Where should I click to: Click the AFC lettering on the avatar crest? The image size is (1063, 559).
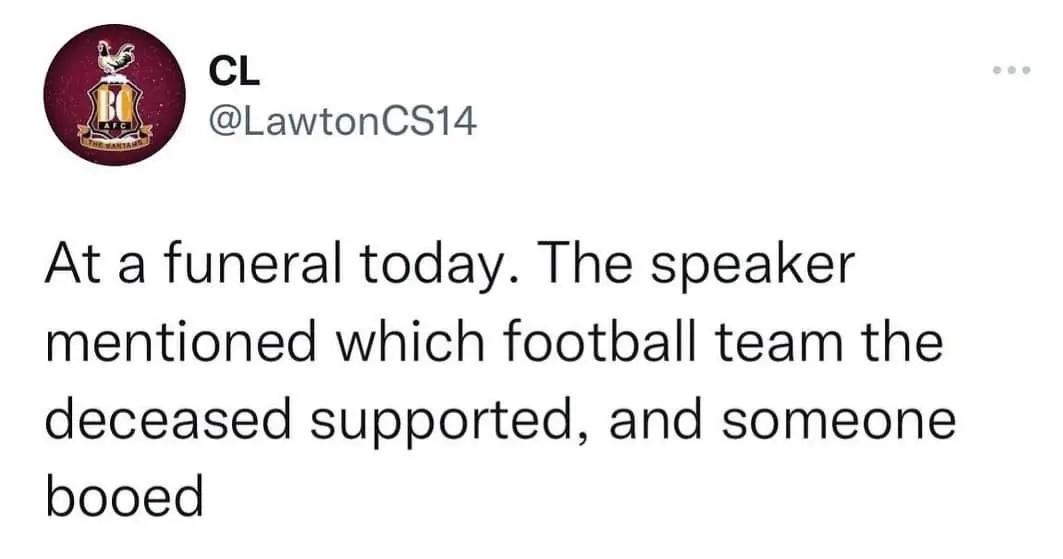click(113, 125)
